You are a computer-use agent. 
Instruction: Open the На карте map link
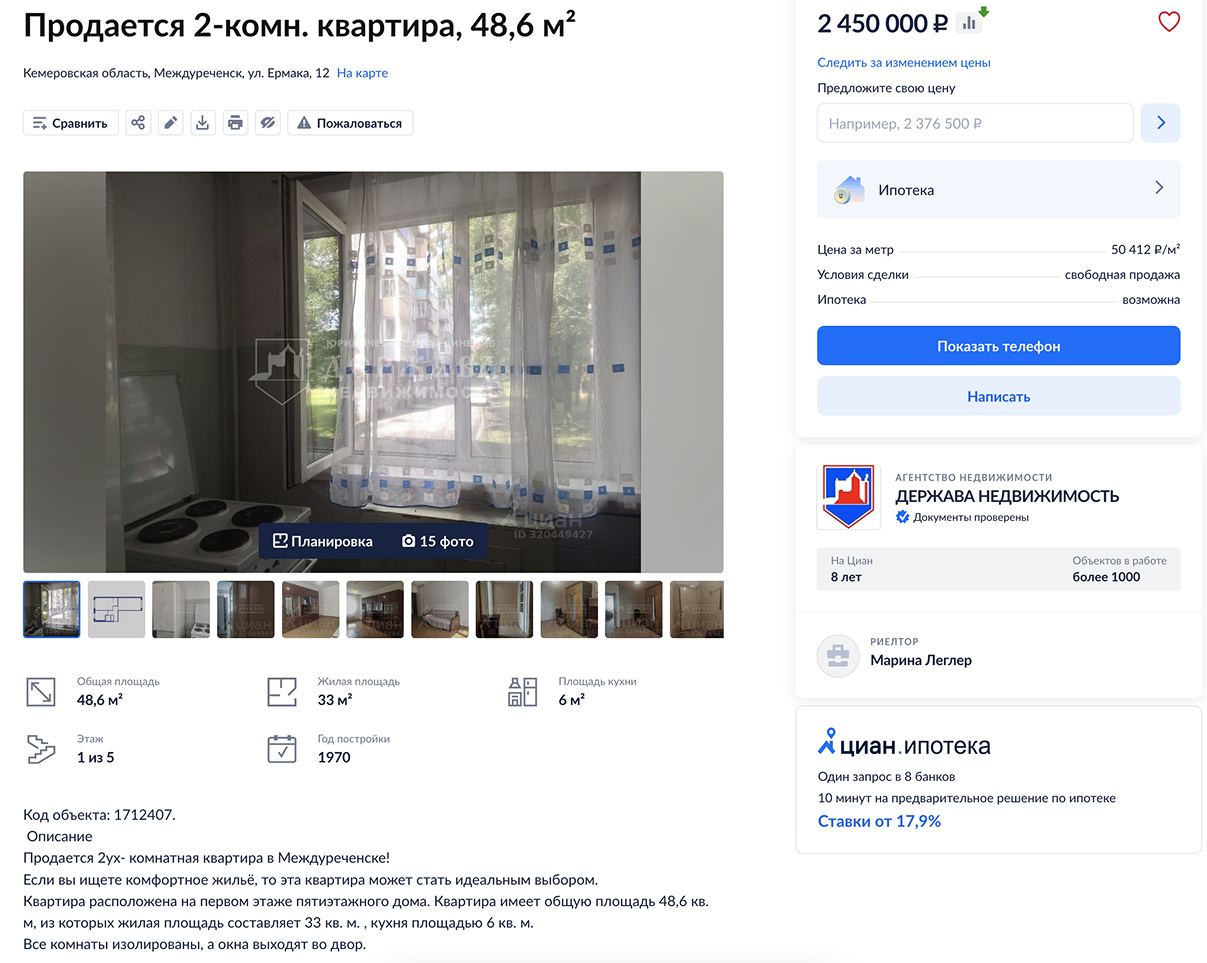[362, 73]
